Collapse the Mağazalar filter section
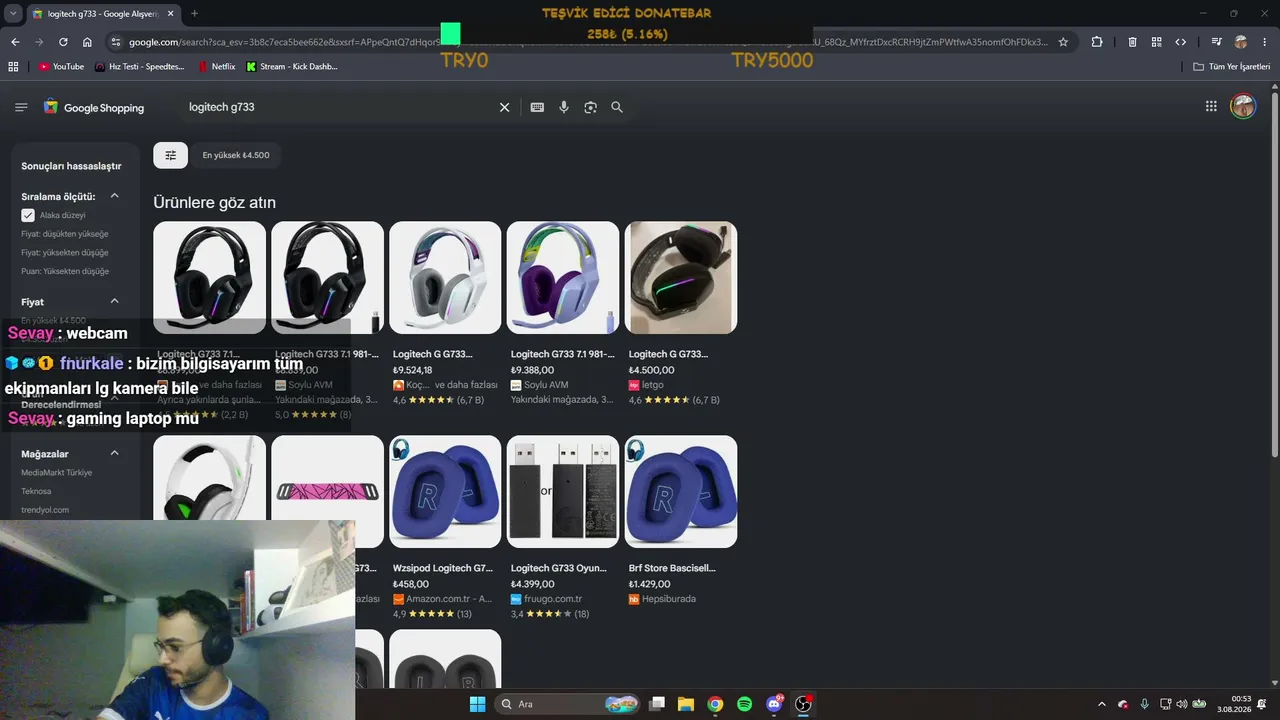This screenshot has width=1280, height=720. coord(114,453)
